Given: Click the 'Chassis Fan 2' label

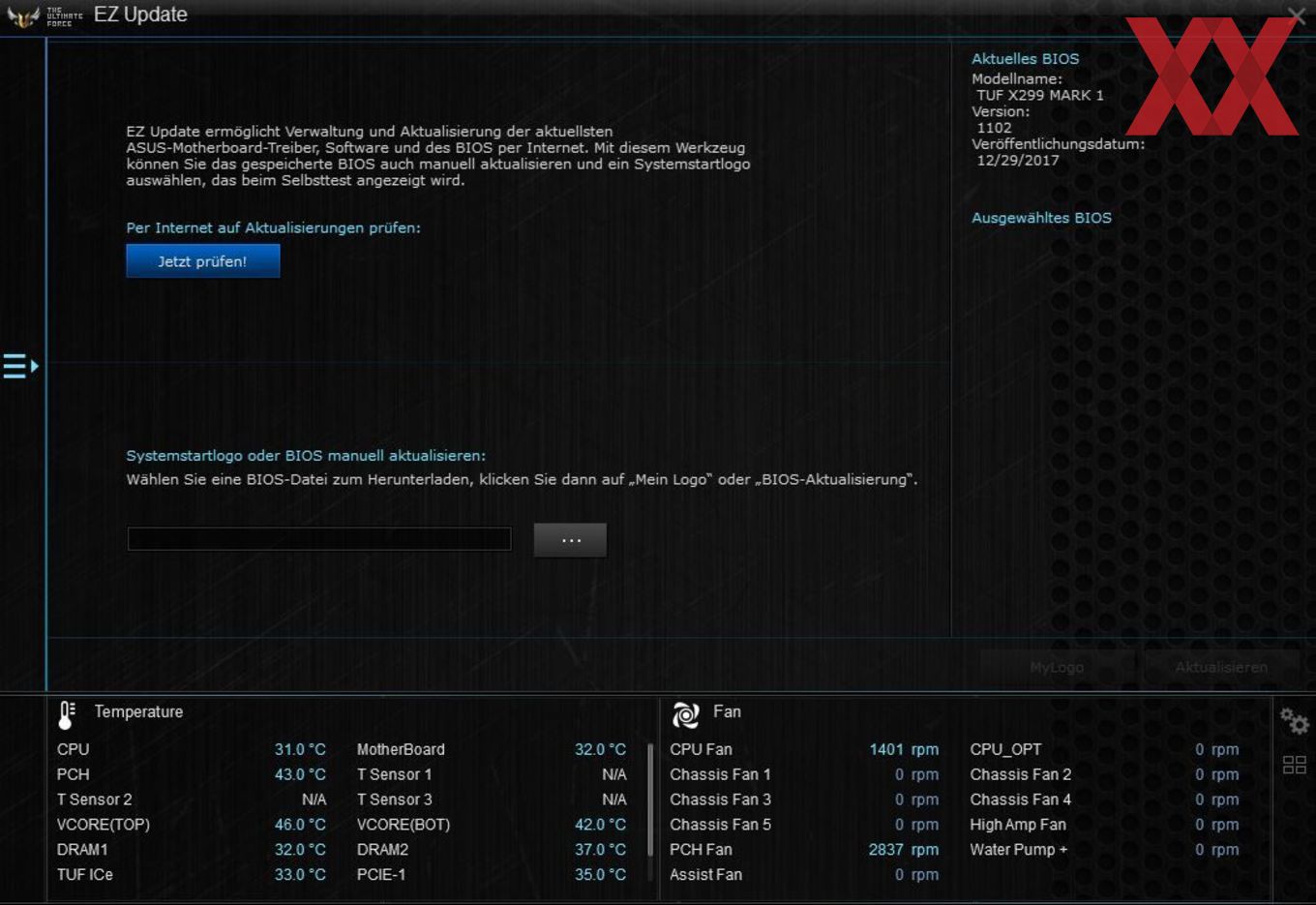Looking at the screenshot, I should click(x=1020, y=774).
